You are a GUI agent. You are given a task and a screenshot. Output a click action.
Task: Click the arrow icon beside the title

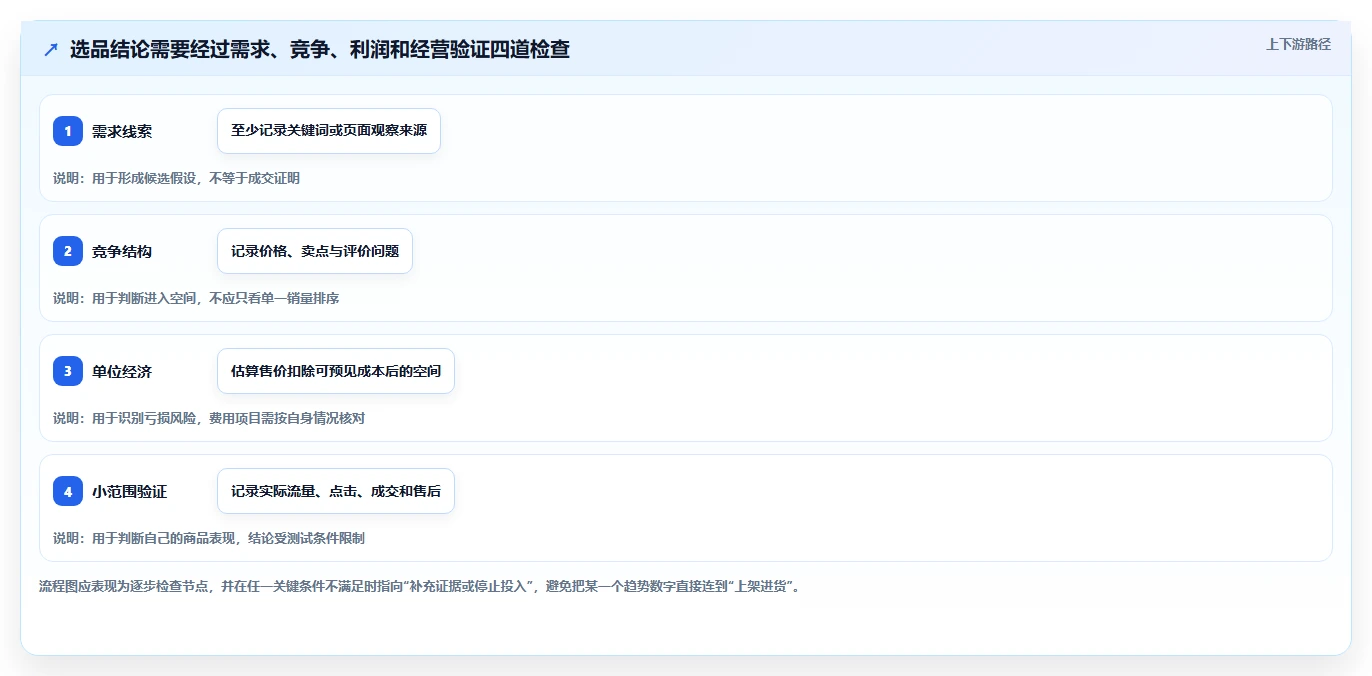click(51, 49)
